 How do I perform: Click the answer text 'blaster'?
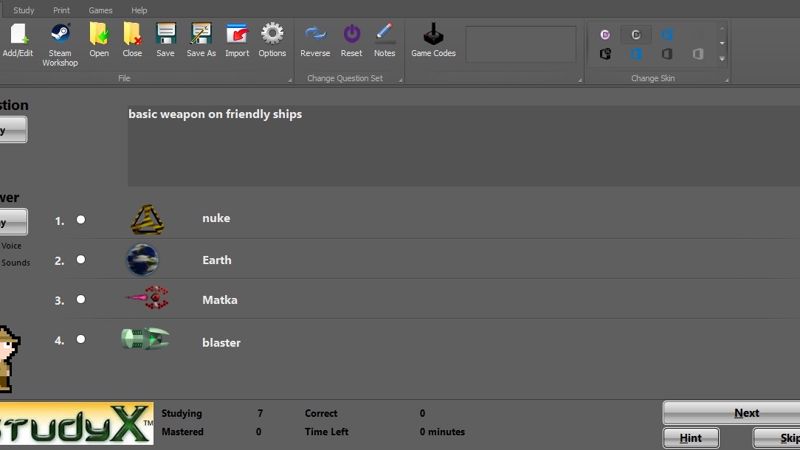pyautogui.click(x=221, y=343)
